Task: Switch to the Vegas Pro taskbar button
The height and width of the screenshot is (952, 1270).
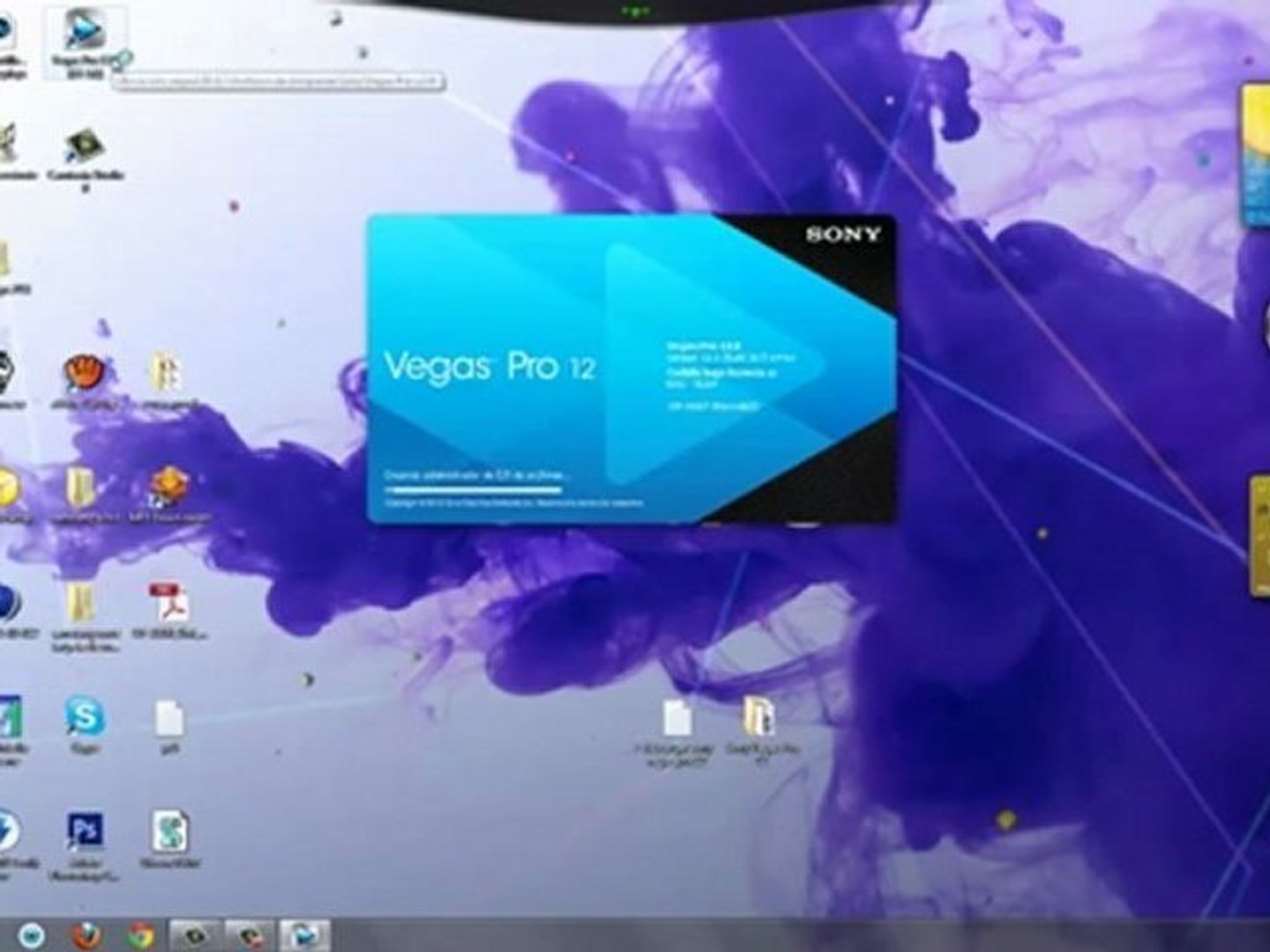Action: pos(304,934)
